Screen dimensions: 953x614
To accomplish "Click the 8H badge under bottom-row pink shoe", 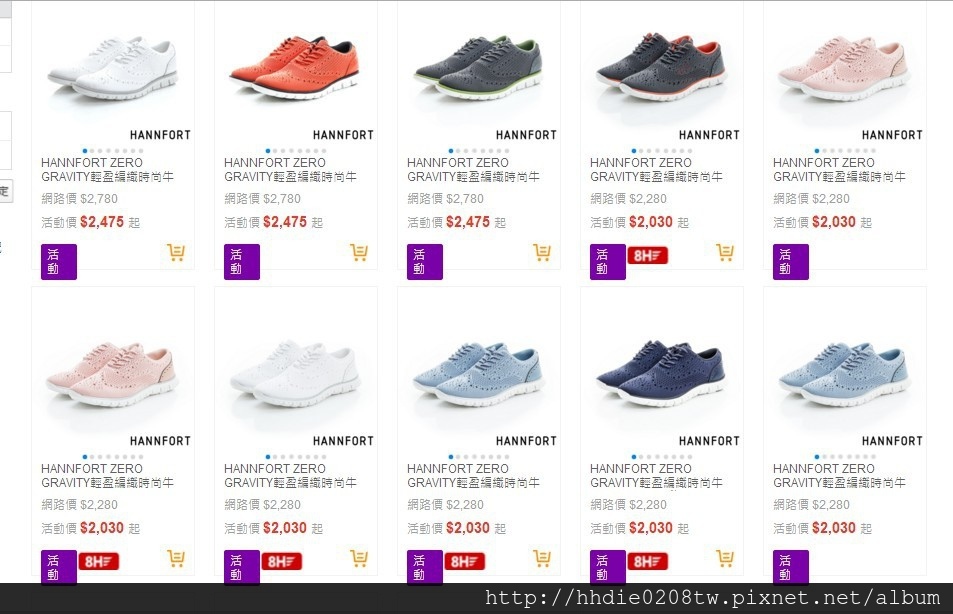I will click(98, 562).
